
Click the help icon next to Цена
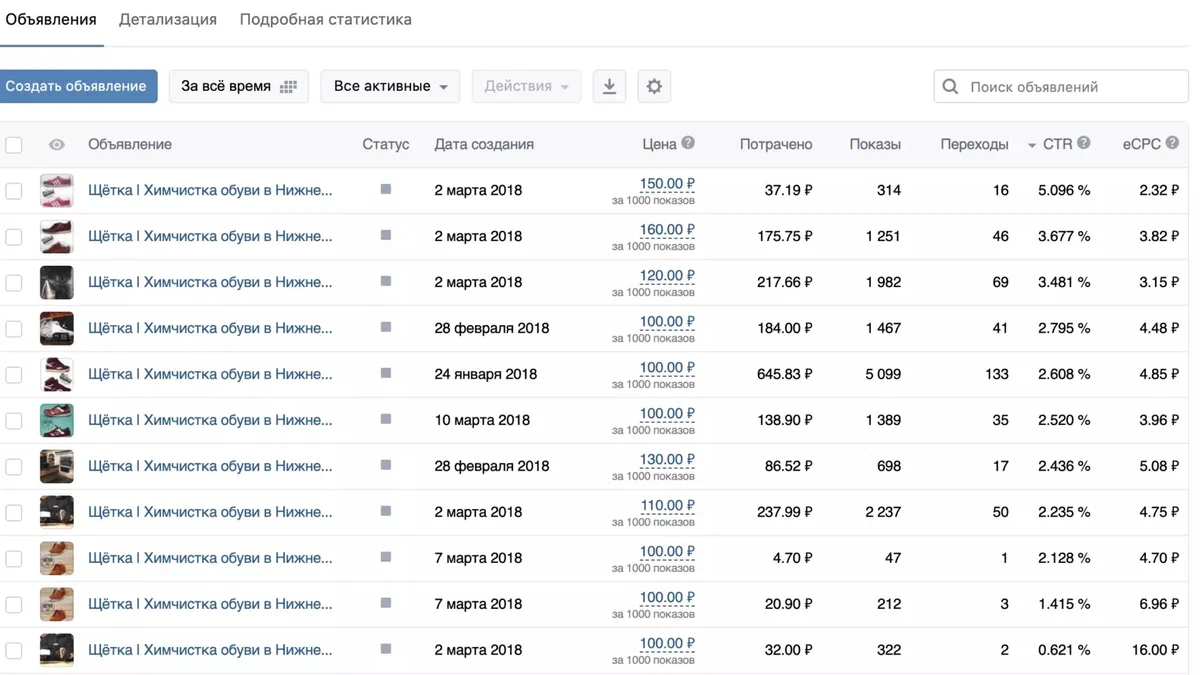point(688,143)
